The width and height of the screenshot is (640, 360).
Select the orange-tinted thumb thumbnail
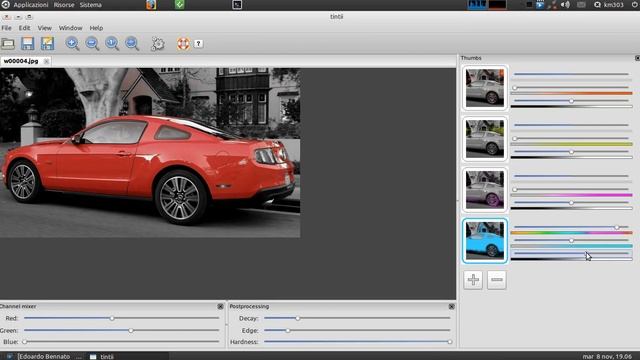coord(485,88)
